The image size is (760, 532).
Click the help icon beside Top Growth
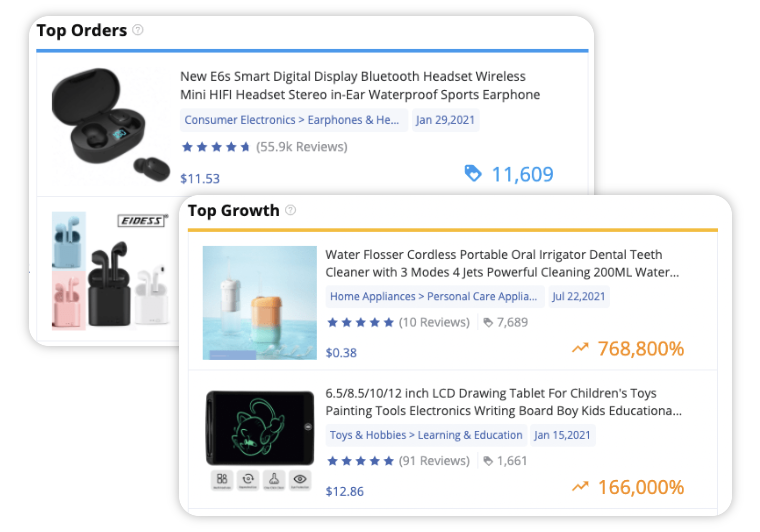(x=290, y=210)
